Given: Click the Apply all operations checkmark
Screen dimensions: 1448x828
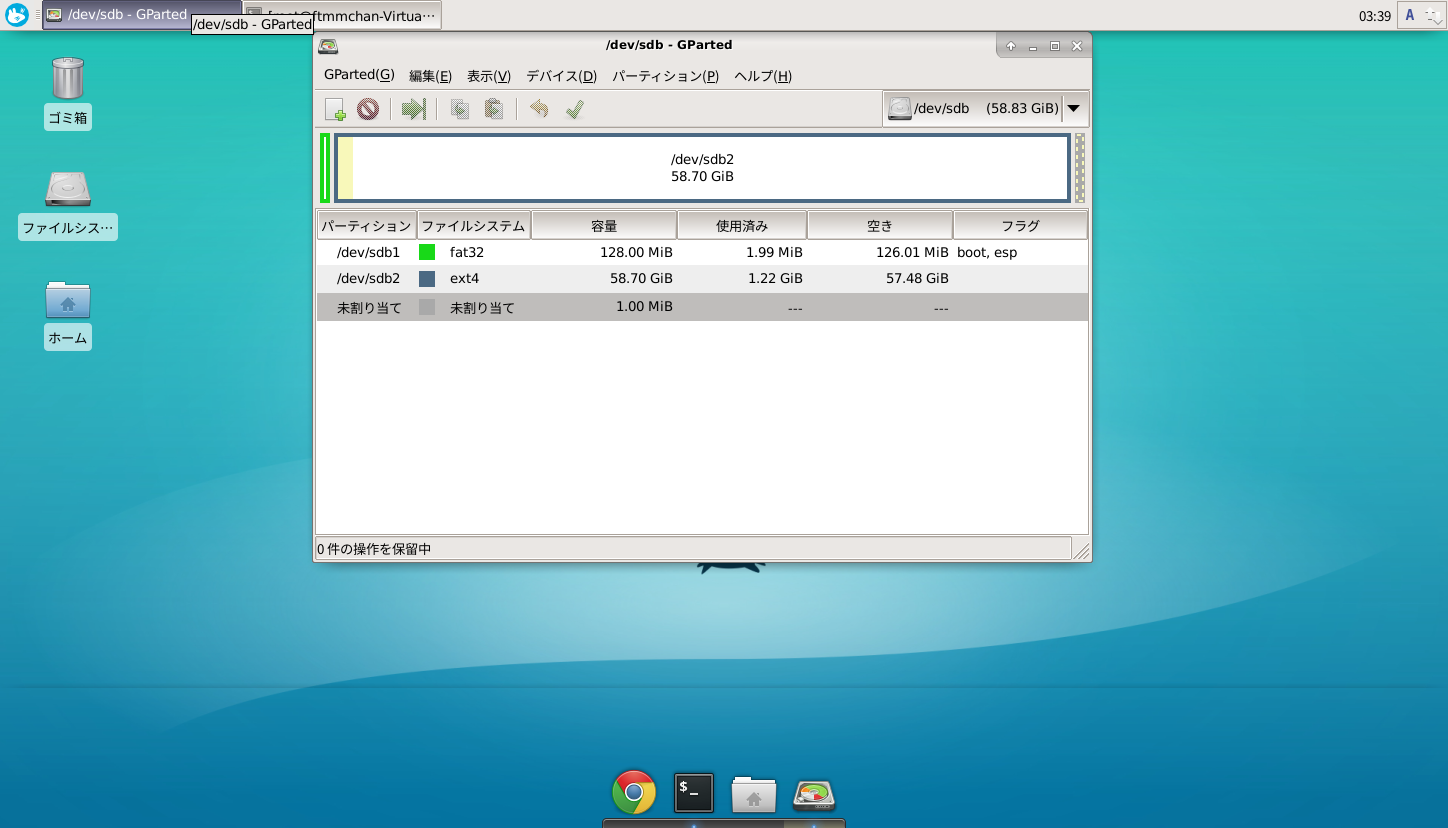Looking at the screenshot, I should coord(574,109).
